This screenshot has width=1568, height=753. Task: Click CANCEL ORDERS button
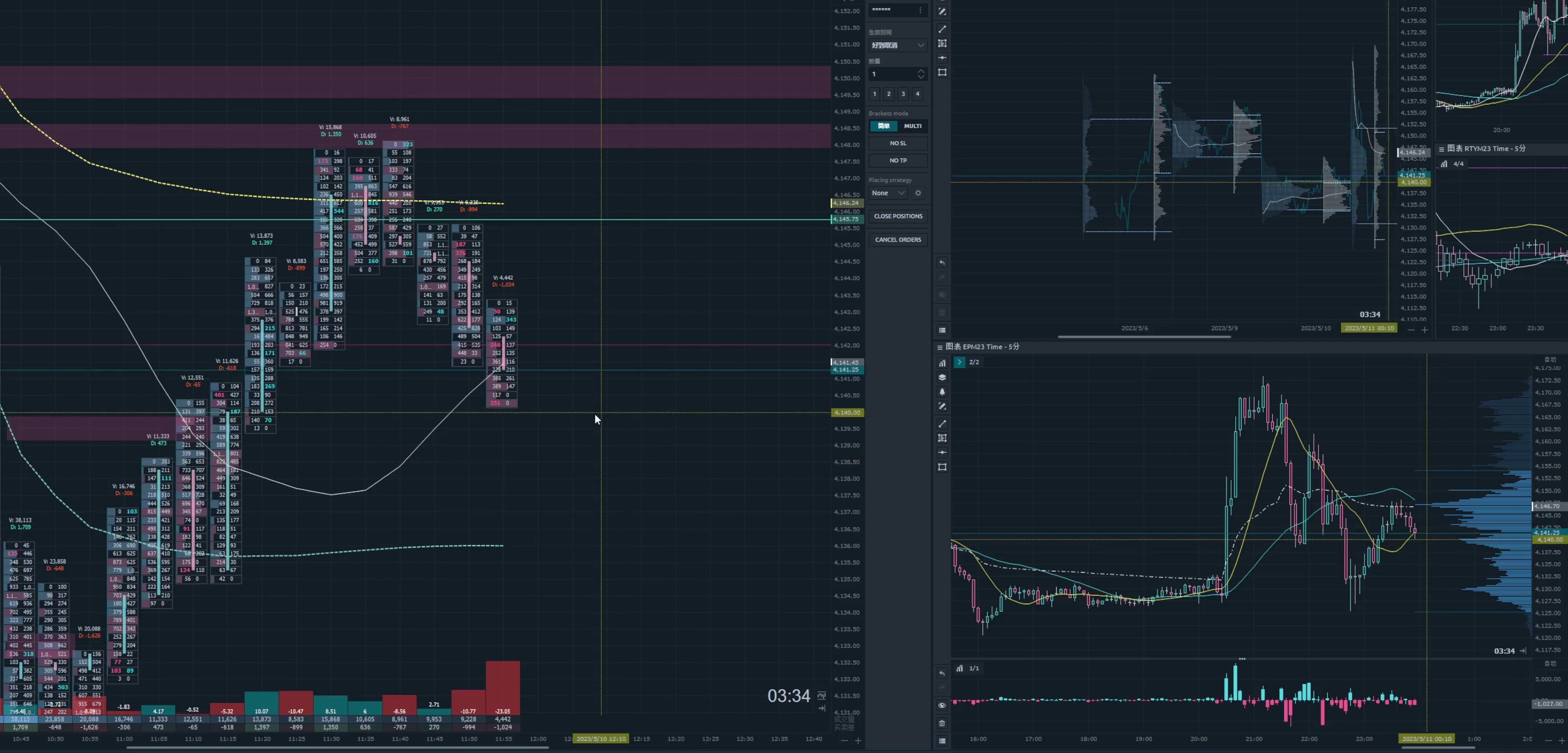(x=898, y=240)
